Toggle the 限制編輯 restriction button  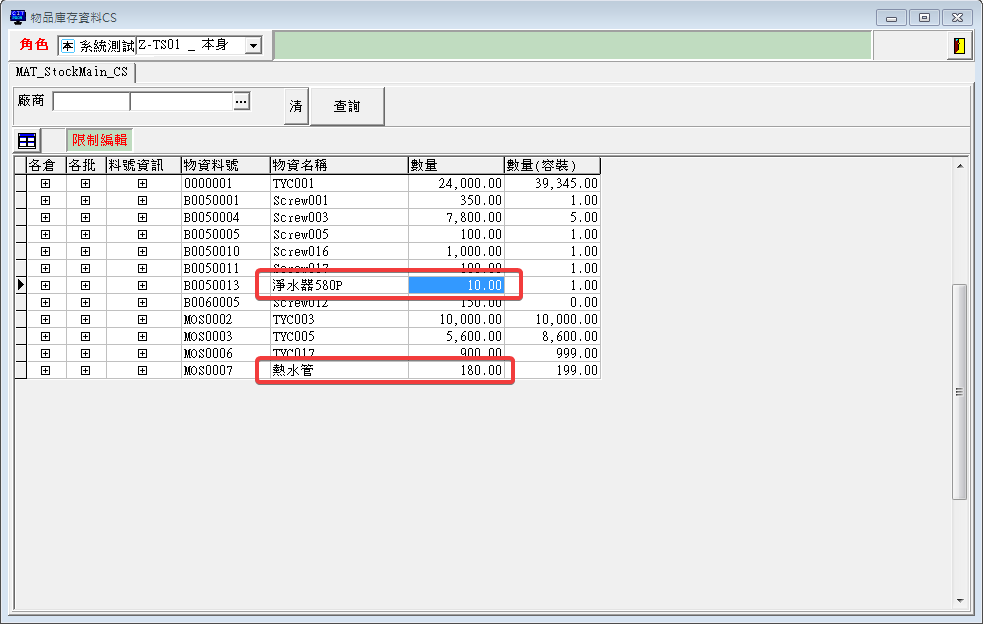pyautogui.click(x=99, y=141)
